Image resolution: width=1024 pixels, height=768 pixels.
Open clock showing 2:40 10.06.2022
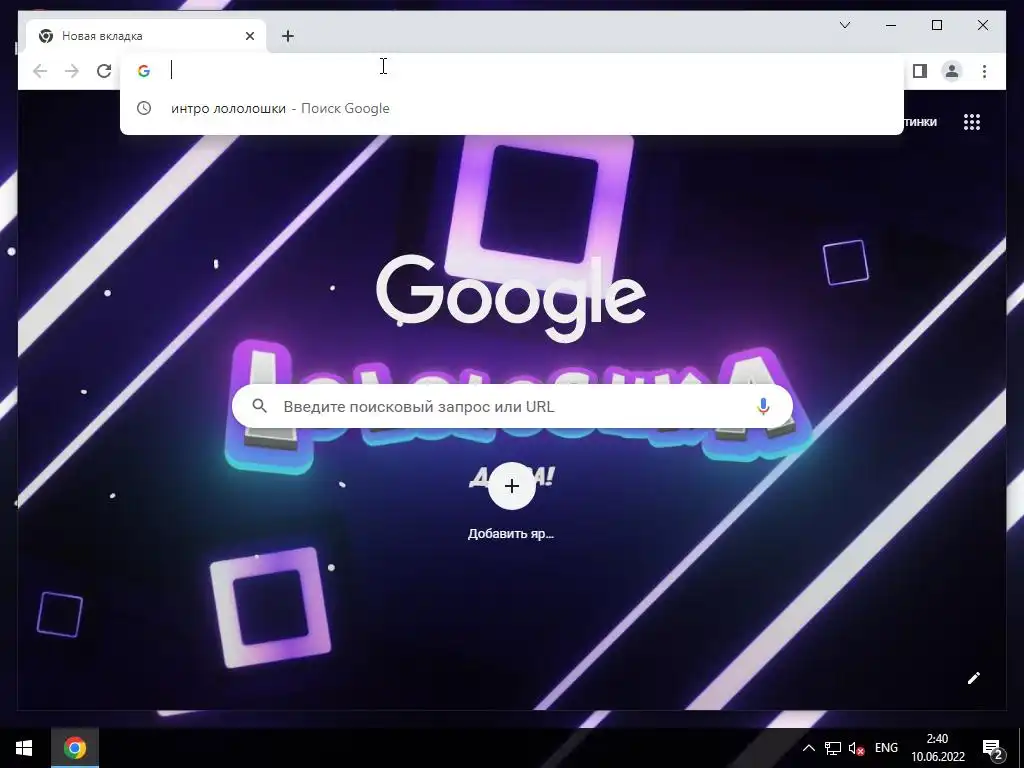(938, 748)
